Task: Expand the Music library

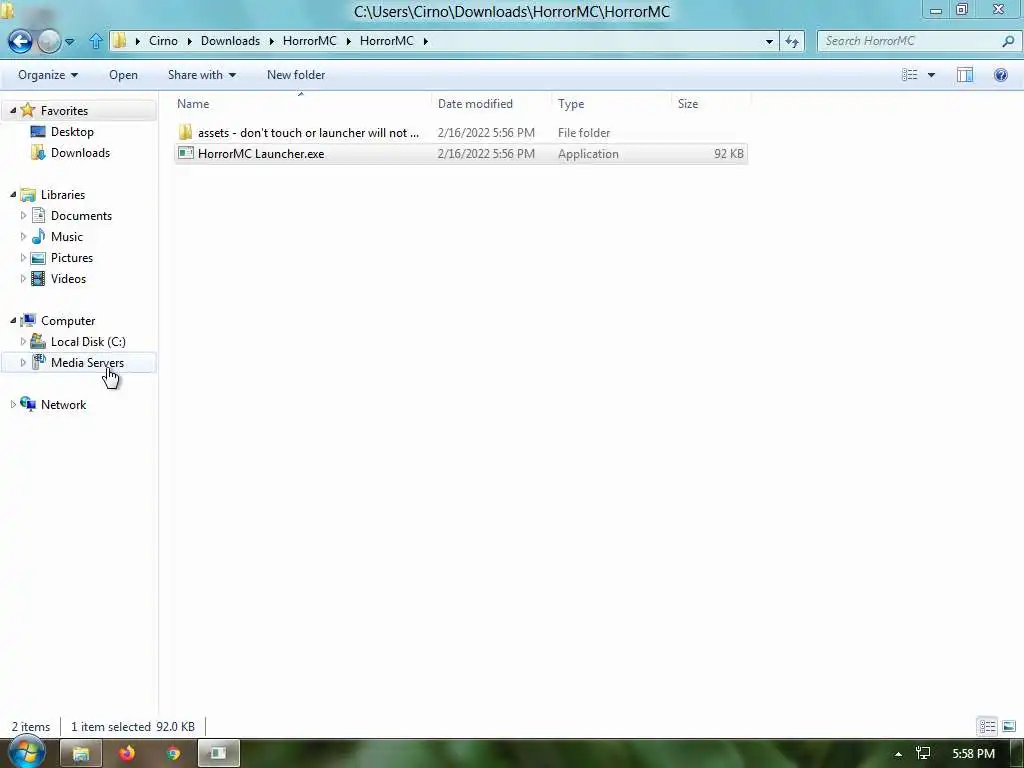Action: (24, 236)
